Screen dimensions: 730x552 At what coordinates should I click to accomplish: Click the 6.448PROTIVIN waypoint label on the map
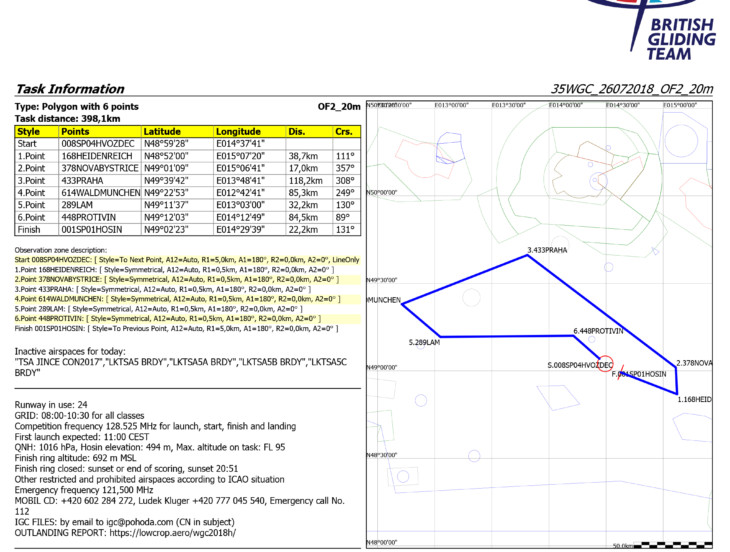point(598,330)
